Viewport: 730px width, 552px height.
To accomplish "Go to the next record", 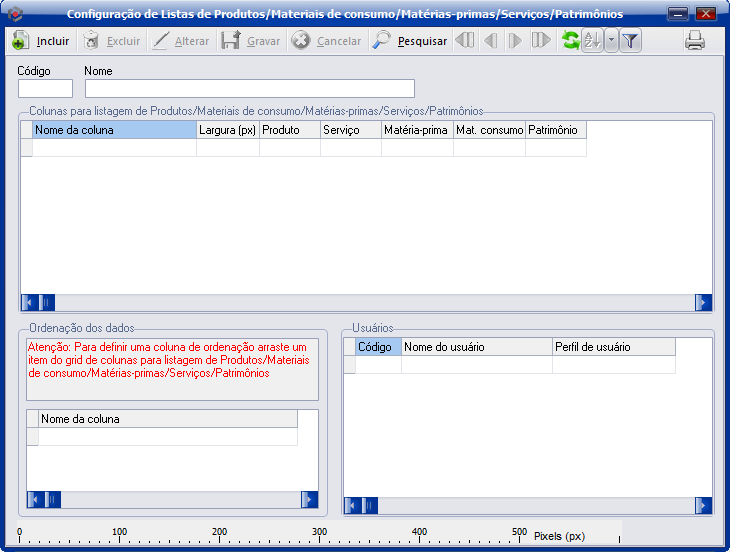I will pyautogui.click(x=515, y=40).
